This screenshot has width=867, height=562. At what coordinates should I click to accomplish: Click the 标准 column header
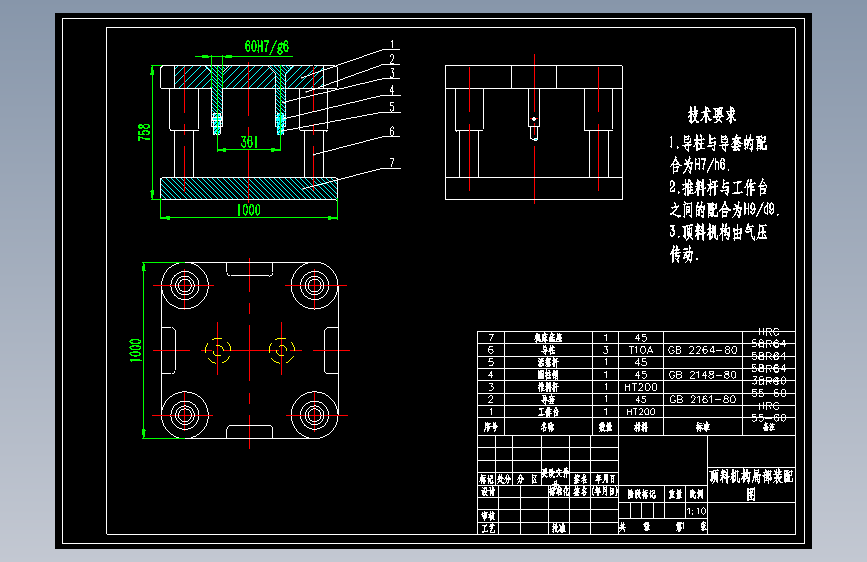[702, 427]
